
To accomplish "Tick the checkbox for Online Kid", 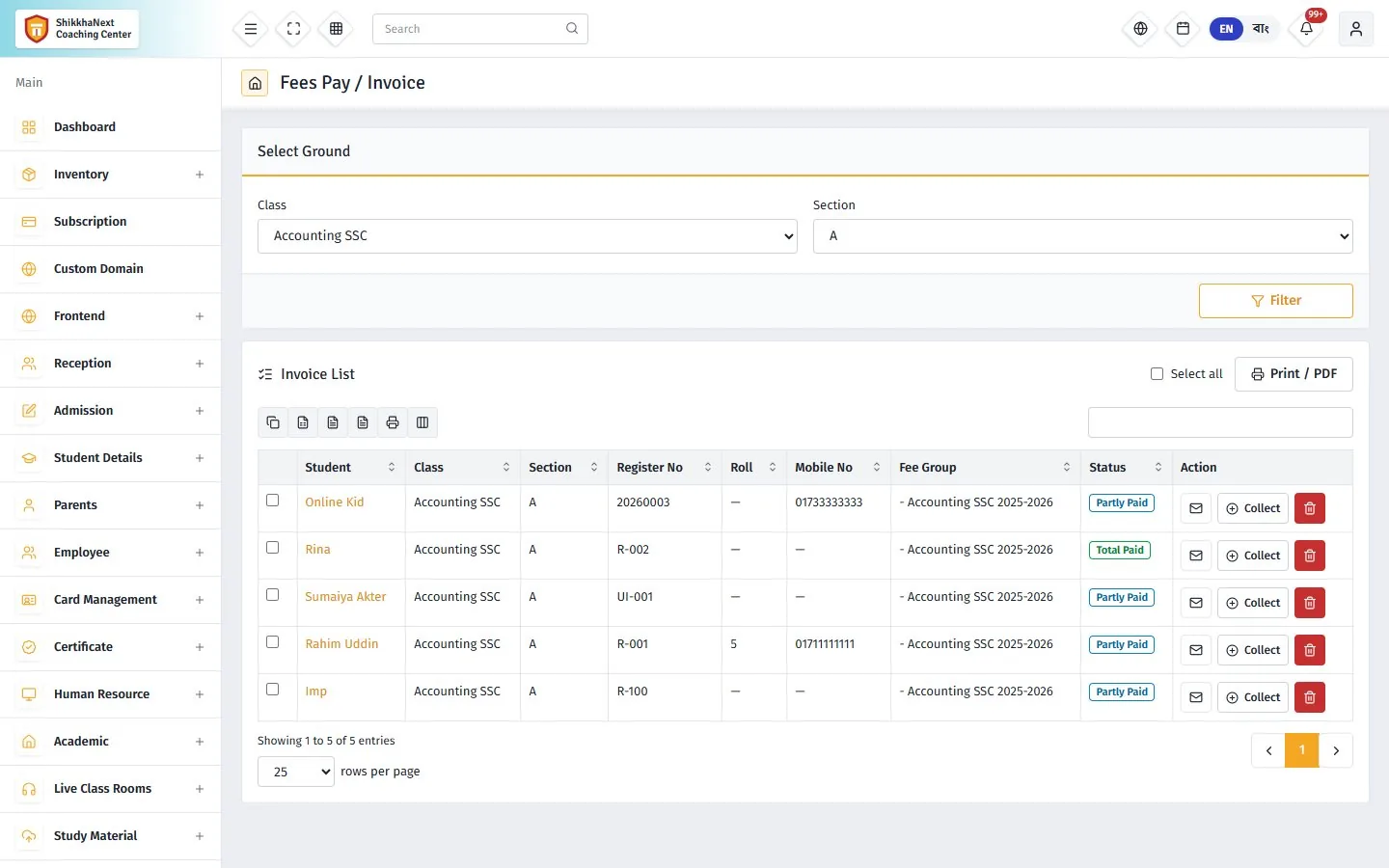I will coord(273,501).
